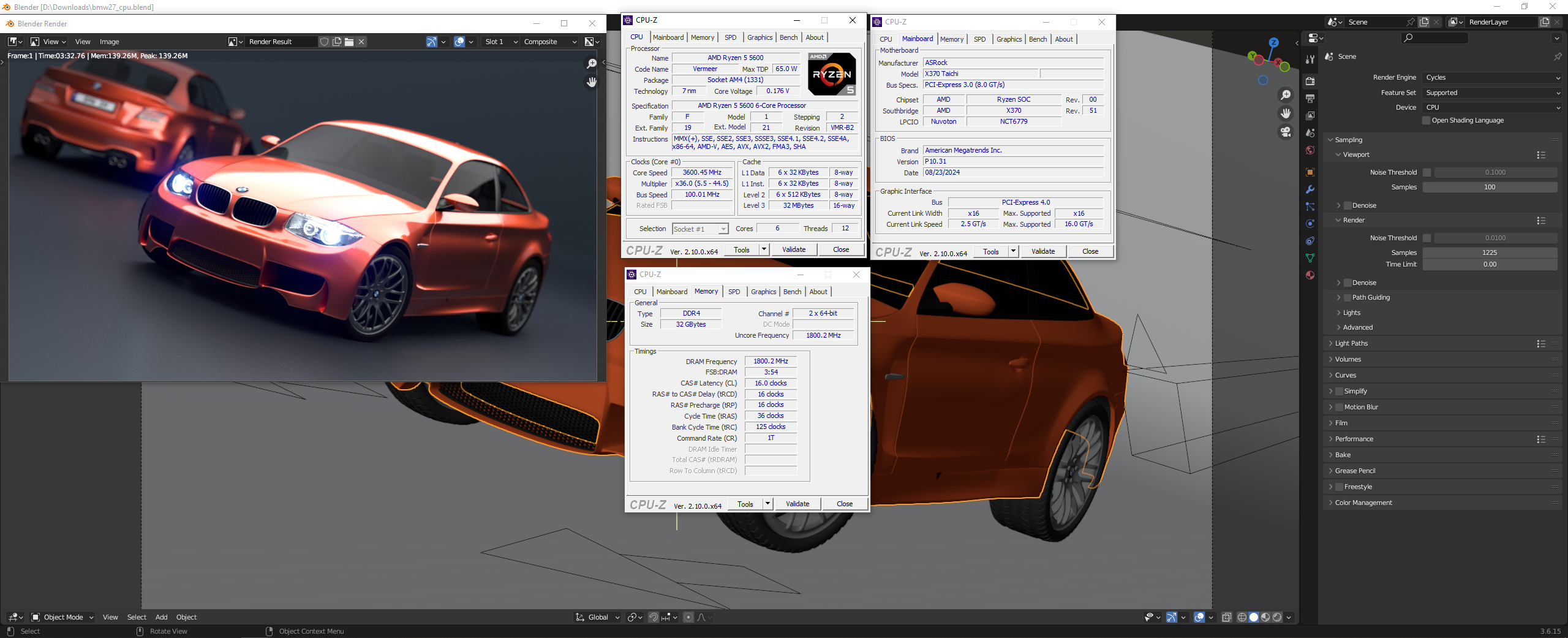The width and height of the screenshot is (1568, 638).
Task: Adjust the Viewport Samples 100 slider
Action: click(1490, 188)
